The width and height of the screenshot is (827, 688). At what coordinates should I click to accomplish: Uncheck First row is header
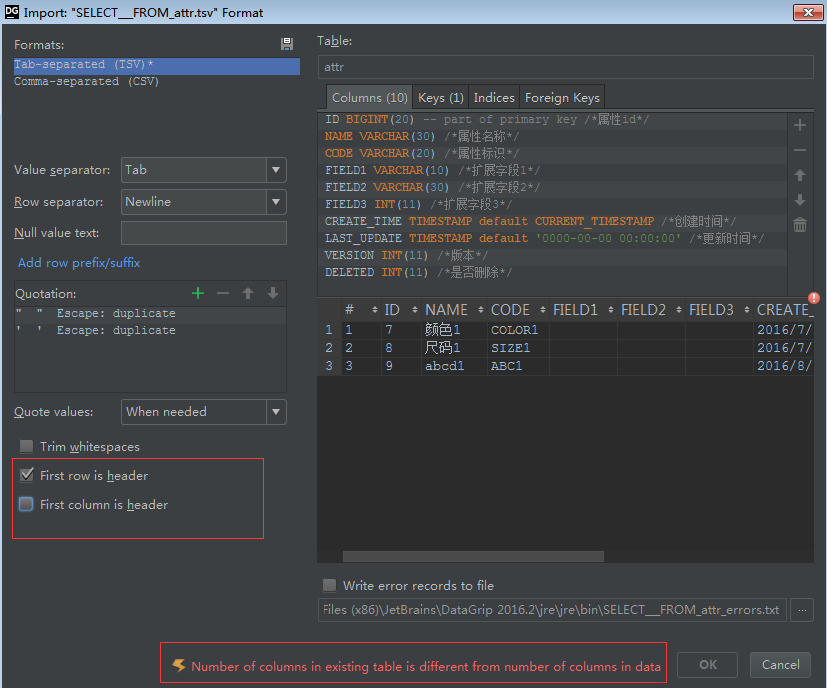(25, 475)
